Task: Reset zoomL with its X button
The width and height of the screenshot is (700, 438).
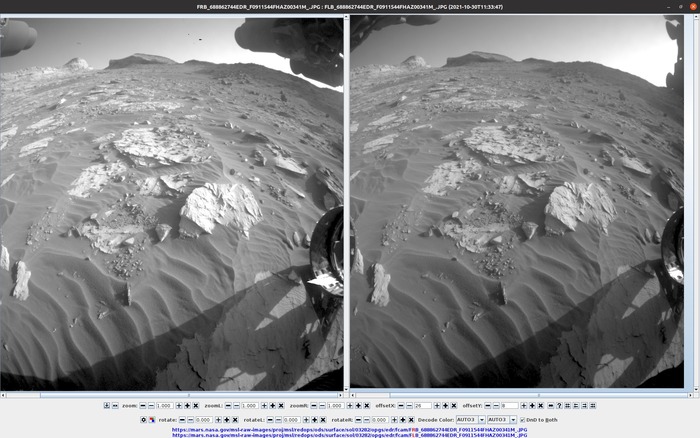Action: [281, 405]
